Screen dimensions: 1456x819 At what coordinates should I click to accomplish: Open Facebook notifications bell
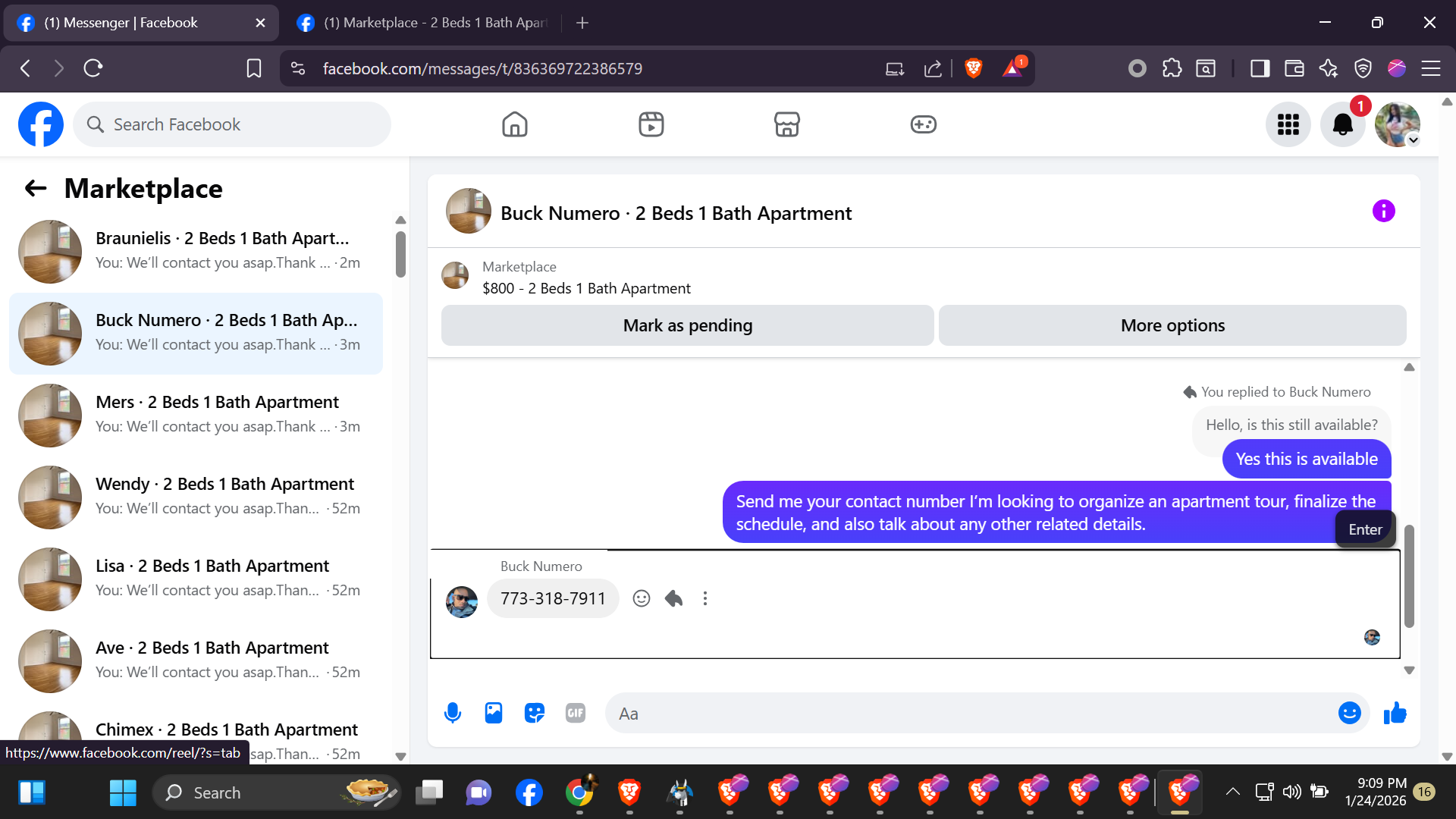(x=1342, y=124)
